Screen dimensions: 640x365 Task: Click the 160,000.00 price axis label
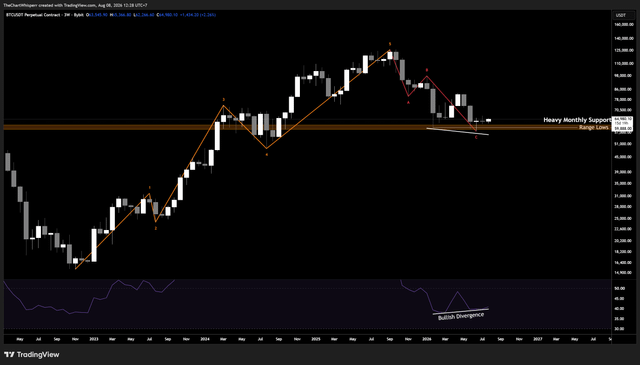pyautogui.click(x=624, y=24)
